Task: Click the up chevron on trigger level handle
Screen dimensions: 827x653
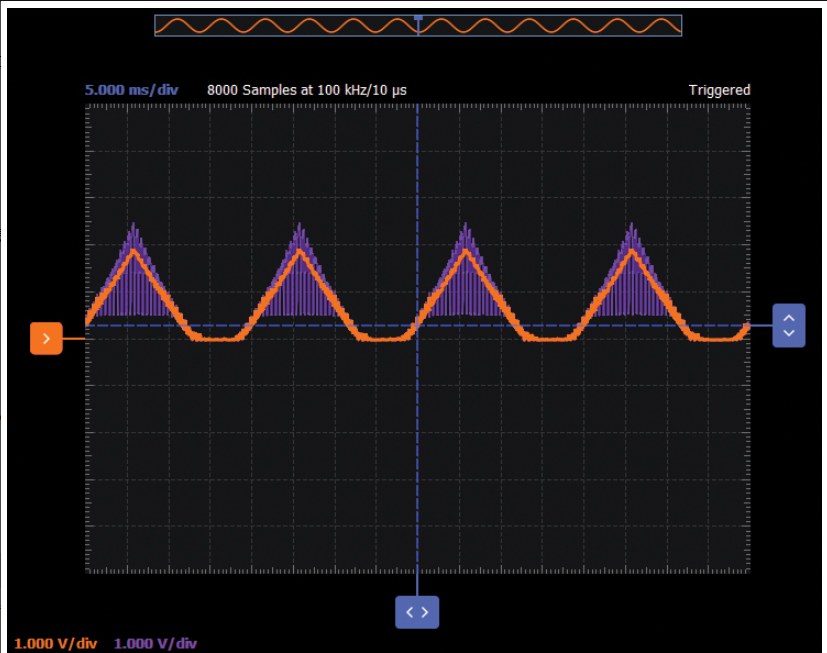Action: click(788, 317)
